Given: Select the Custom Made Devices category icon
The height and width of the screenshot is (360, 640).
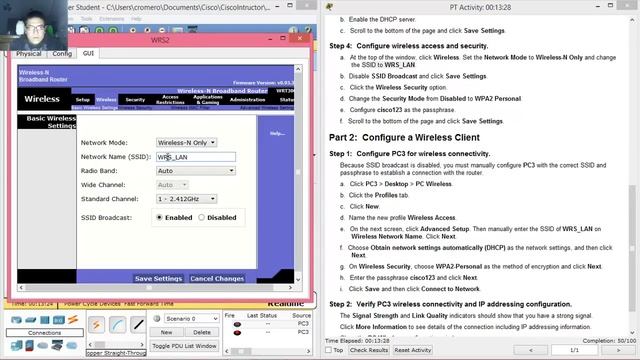Looking at the screenshot, I should [x=57, y=346].
